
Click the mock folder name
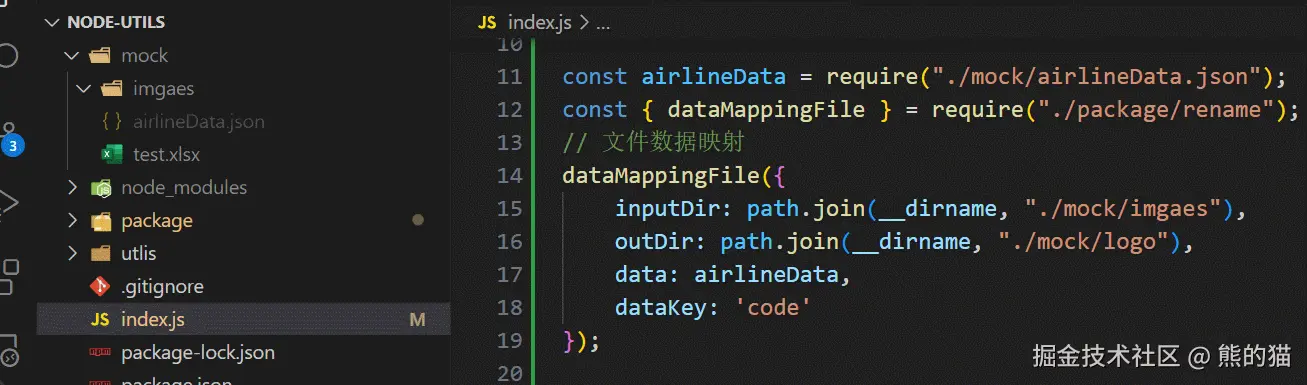point(144,55)
